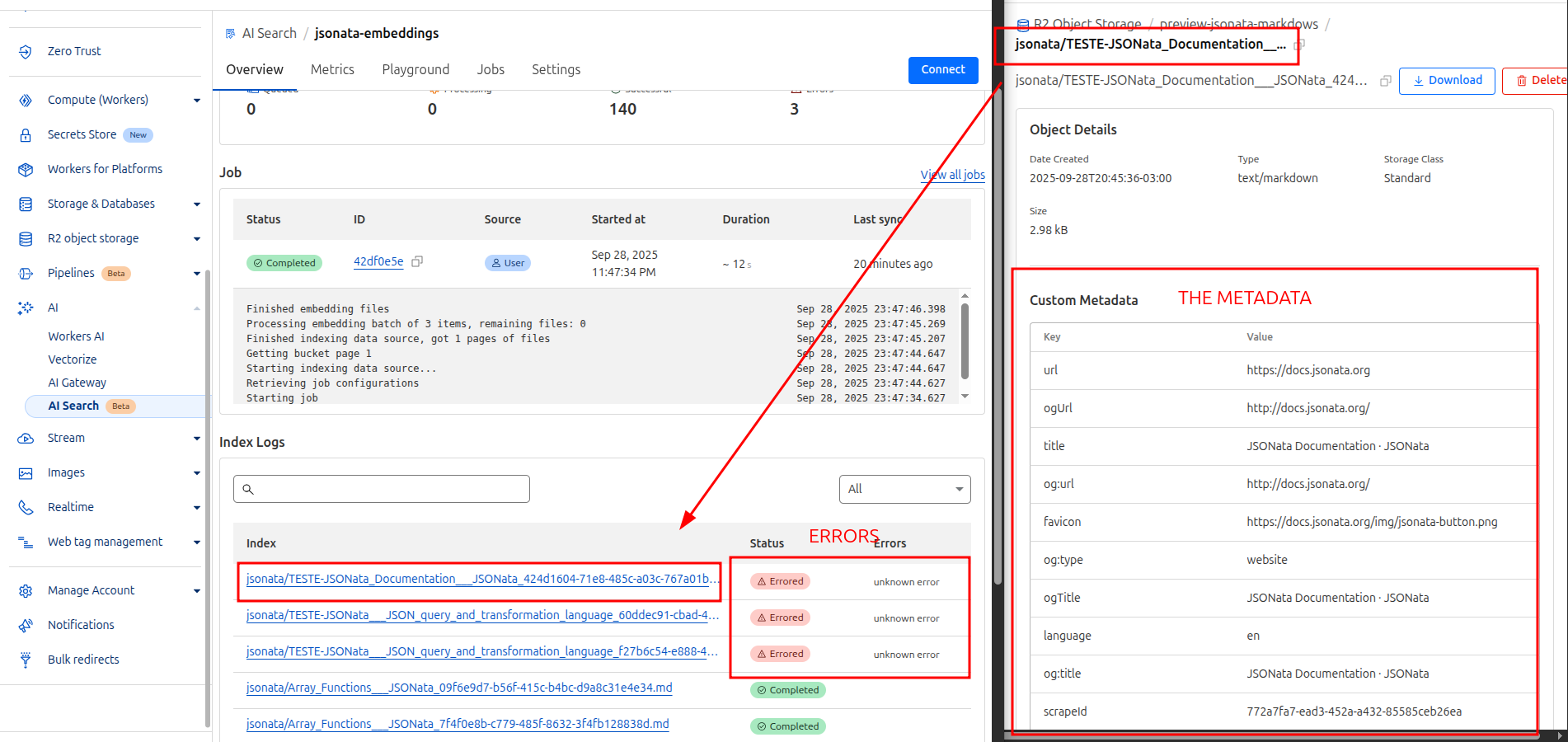Viewport: 1568px width, 742px height.
Task: Click the Notifications megaphone icon
Action: [26, 626]
